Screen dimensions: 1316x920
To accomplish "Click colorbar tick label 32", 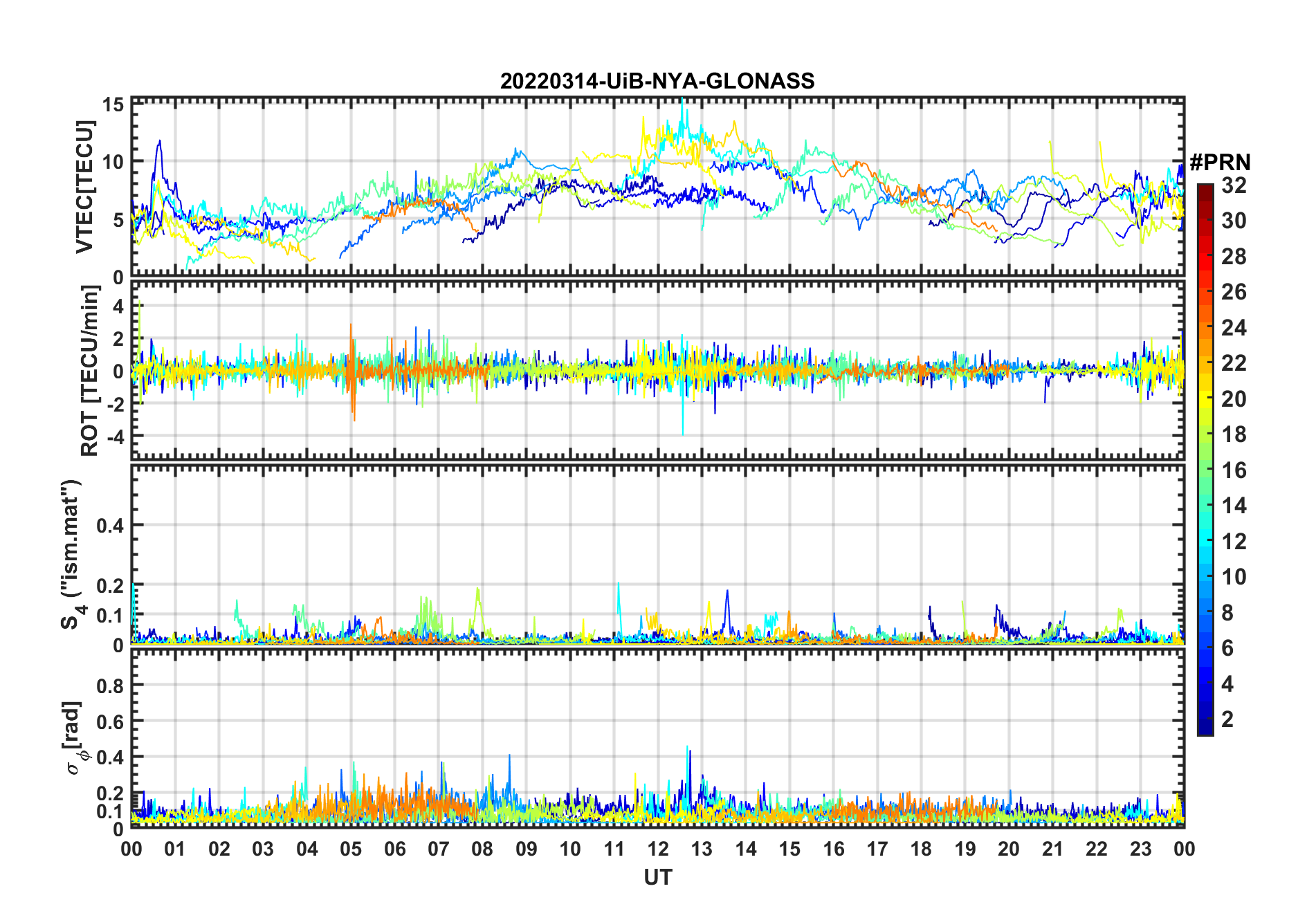I will pyautogui.click(x=1234, y=185).
